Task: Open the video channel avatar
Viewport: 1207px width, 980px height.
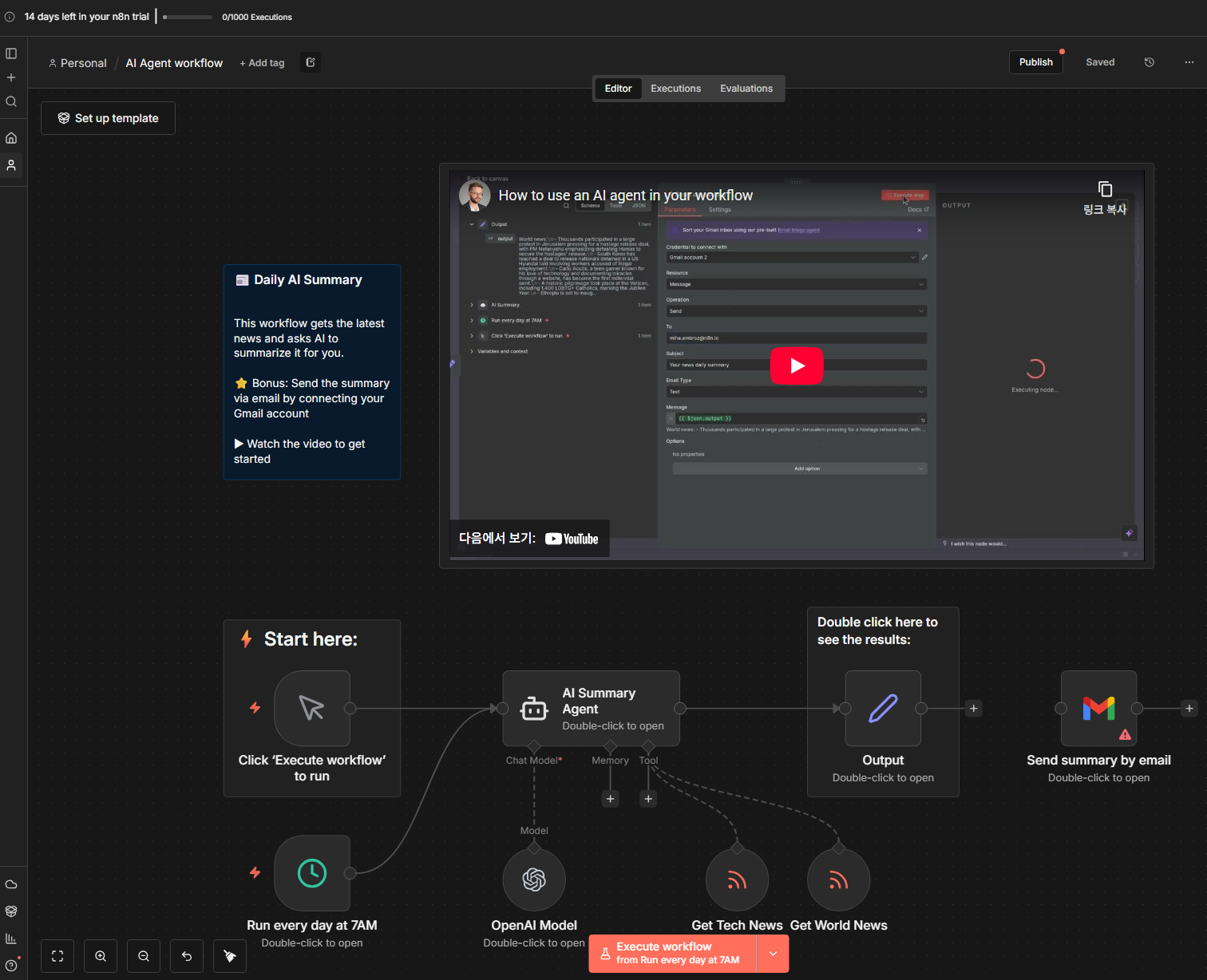Action: [475, 196]
